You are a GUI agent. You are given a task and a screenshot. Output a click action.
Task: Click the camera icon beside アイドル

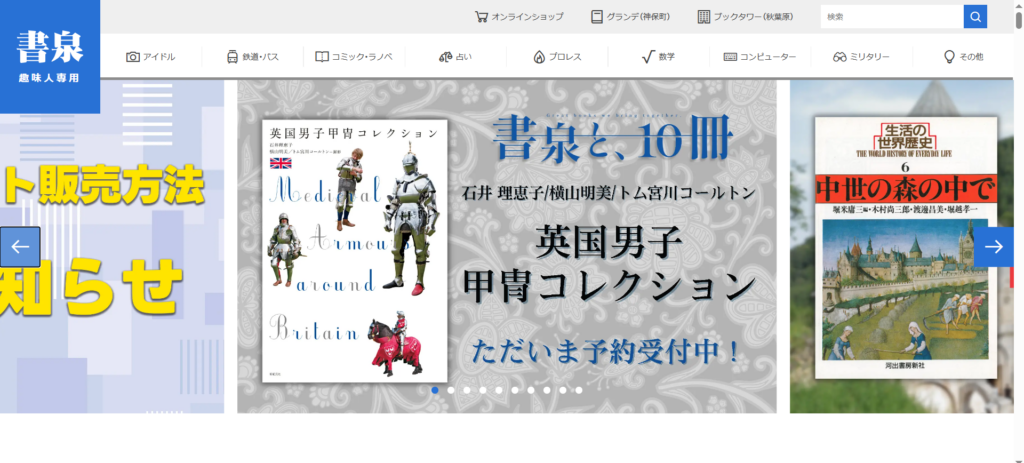tap(133, 57)
